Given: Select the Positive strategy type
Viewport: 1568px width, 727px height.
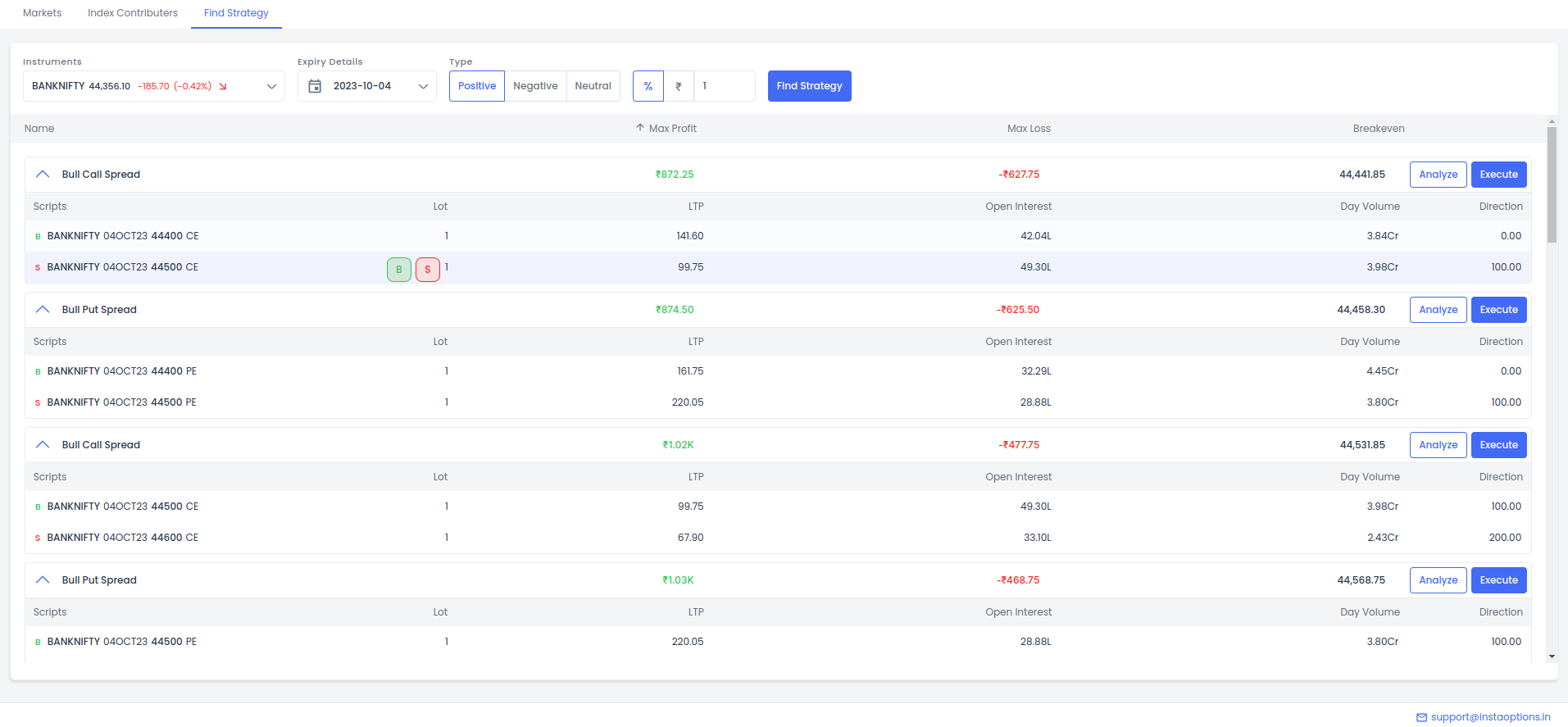Looking at the screenshot, I should coord(477,86).
